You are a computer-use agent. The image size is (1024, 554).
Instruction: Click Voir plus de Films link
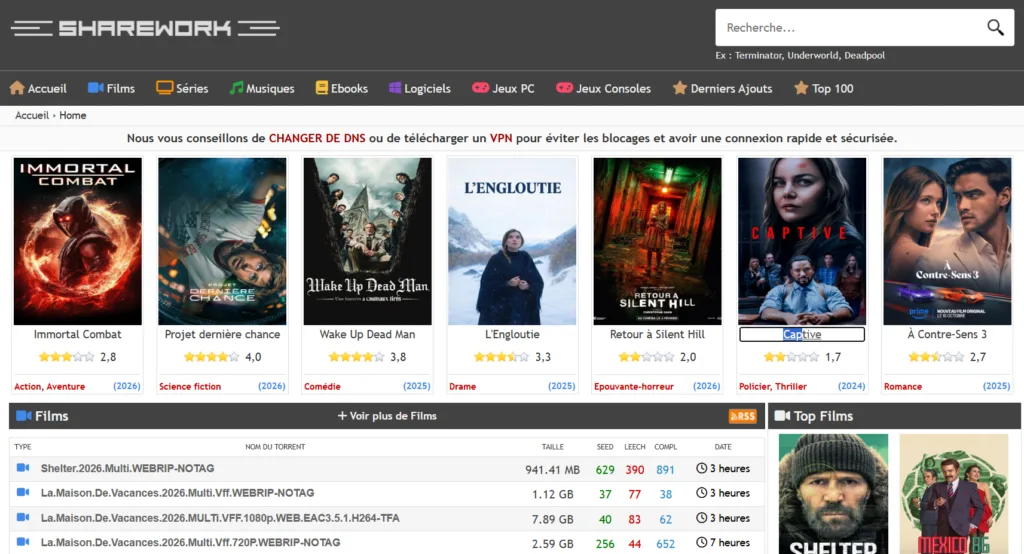(x=387, y=416)
